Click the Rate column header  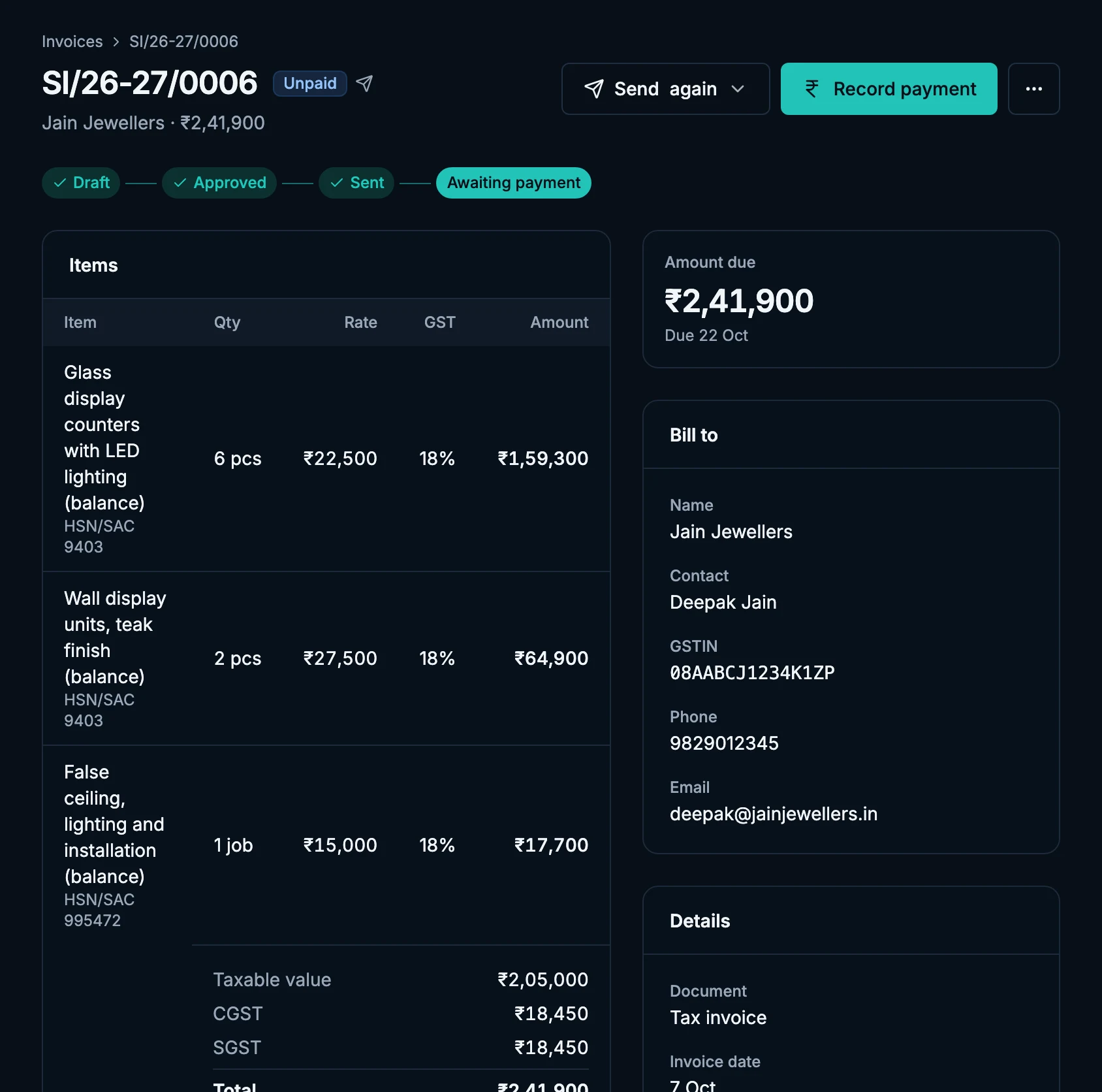[x=360, y=323]
